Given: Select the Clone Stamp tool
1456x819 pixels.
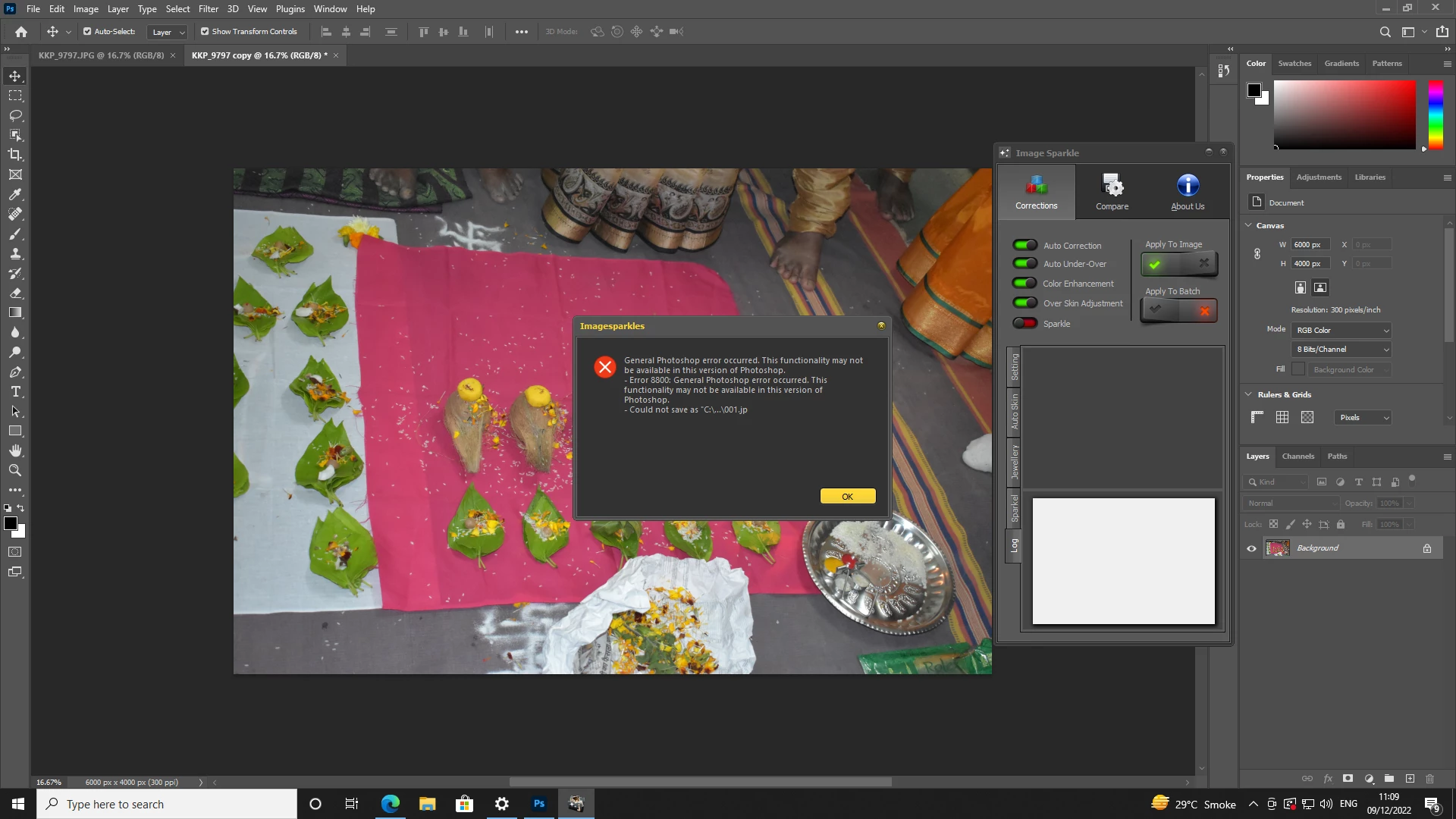Looking at the screenshot, I should pos(15,253).
